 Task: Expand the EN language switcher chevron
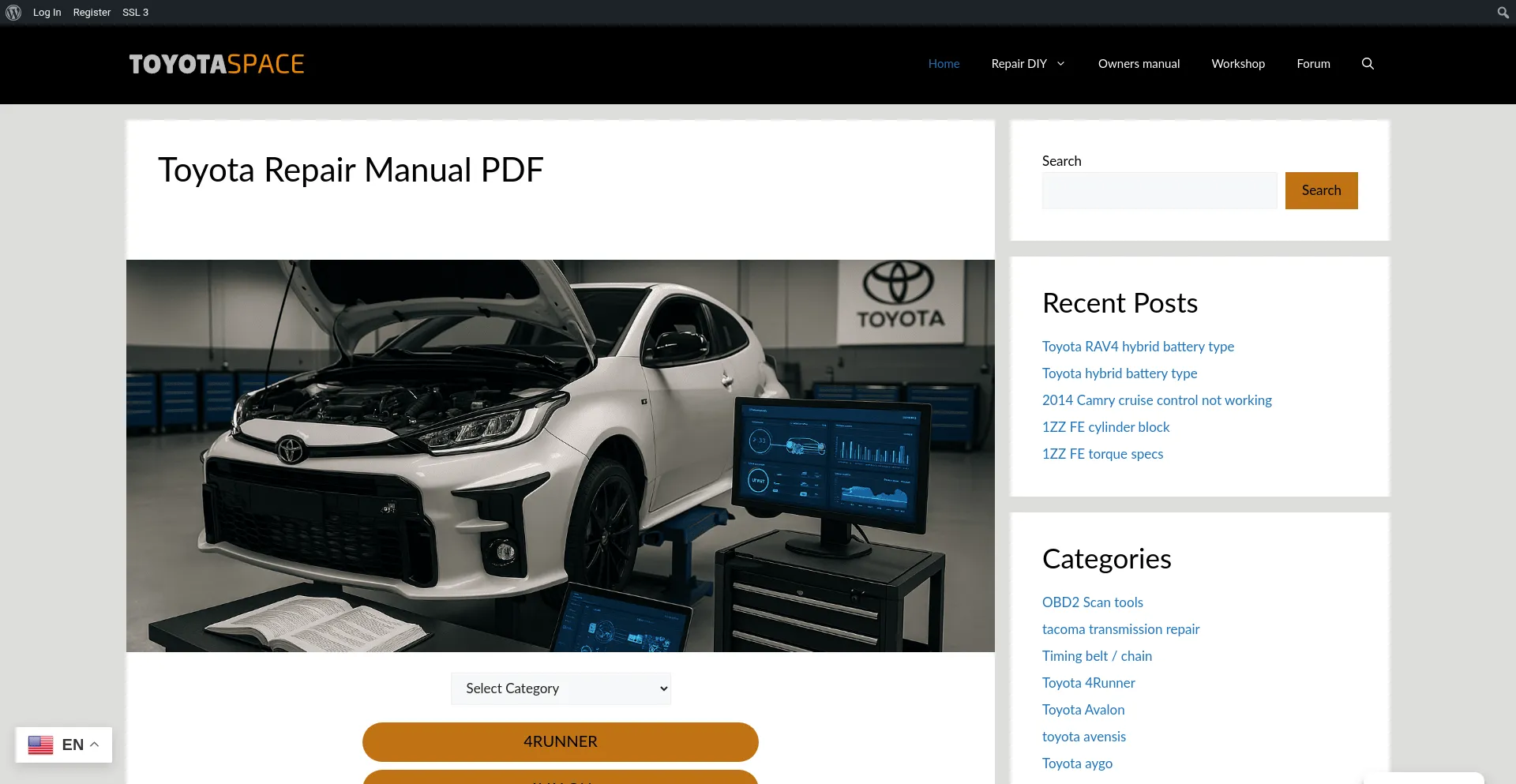point(95,745)
